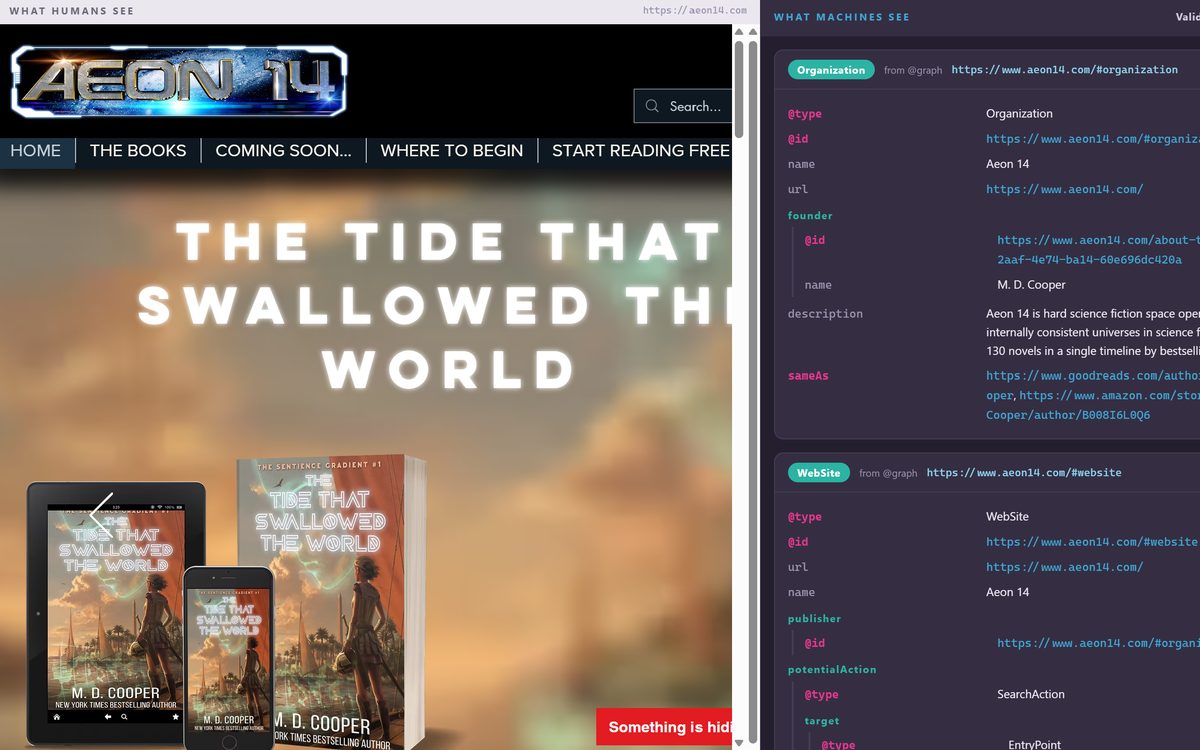Click the search magnifier icon
This screenshot has width=1200, height=750.
tap(652, 106)
